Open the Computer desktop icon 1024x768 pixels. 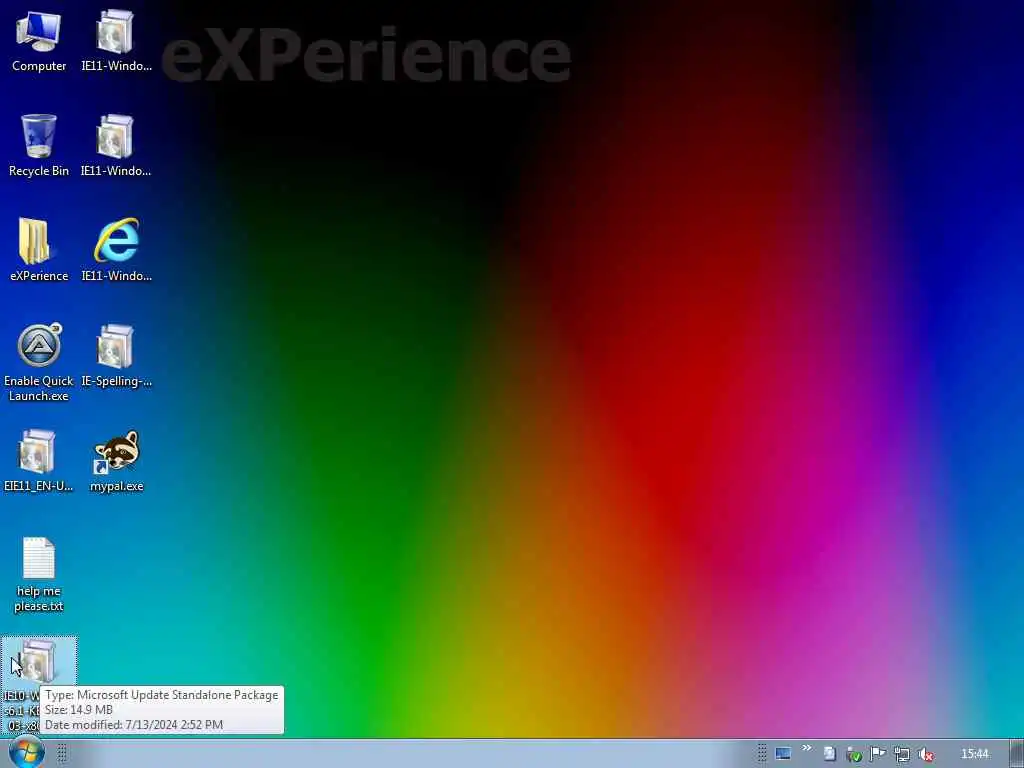pyautogui.click(x=39, y=40)
